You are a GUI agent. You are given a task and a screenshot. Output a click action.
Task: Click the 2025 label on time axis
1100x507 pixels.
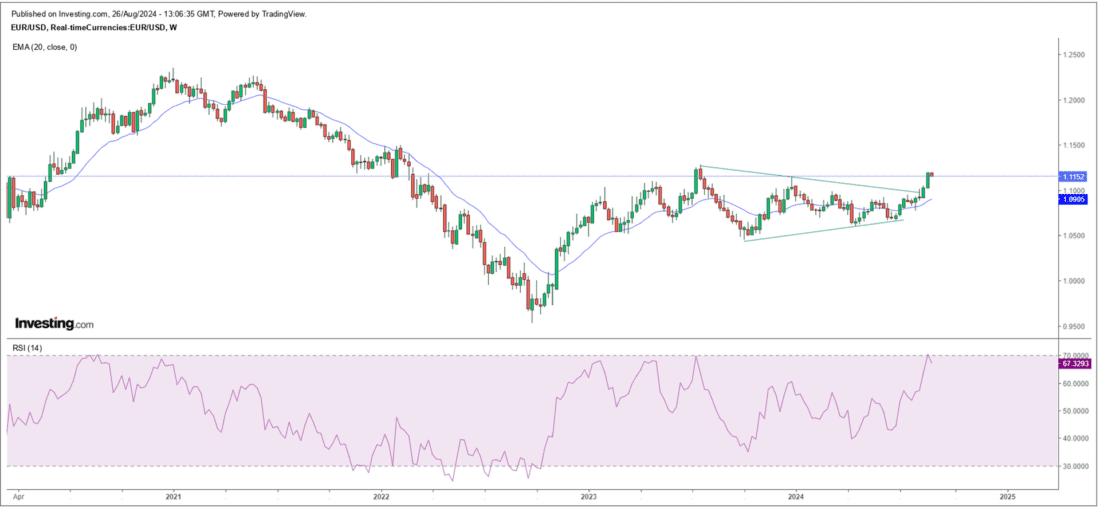click(x=1007, y=495)
